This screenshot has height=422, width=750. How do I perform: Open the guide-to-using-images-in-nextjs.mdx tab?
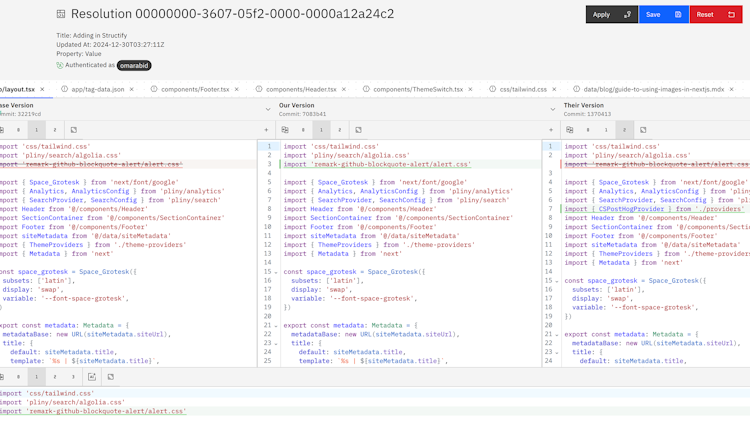[653, 89]
